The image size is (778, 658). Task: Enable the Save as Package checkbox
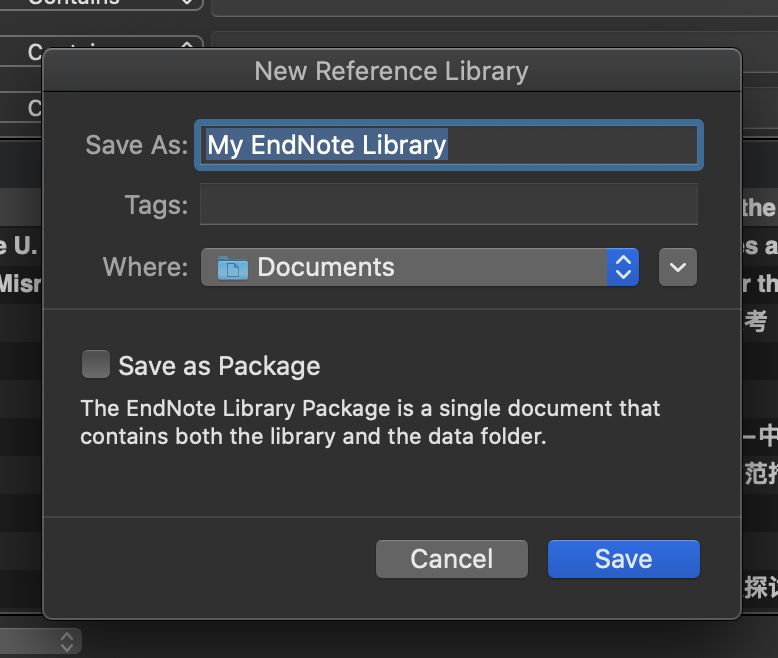[96, 365]
